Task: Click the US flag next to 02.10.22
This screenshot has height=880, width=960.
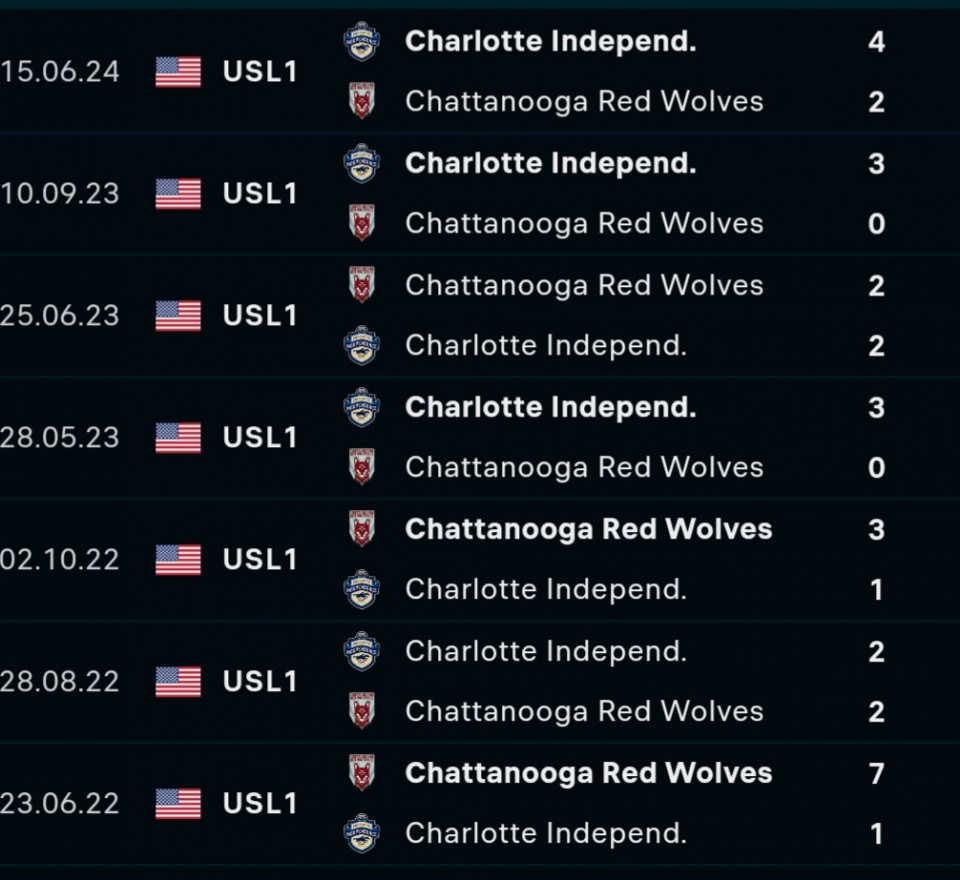Action: (178, 560)
